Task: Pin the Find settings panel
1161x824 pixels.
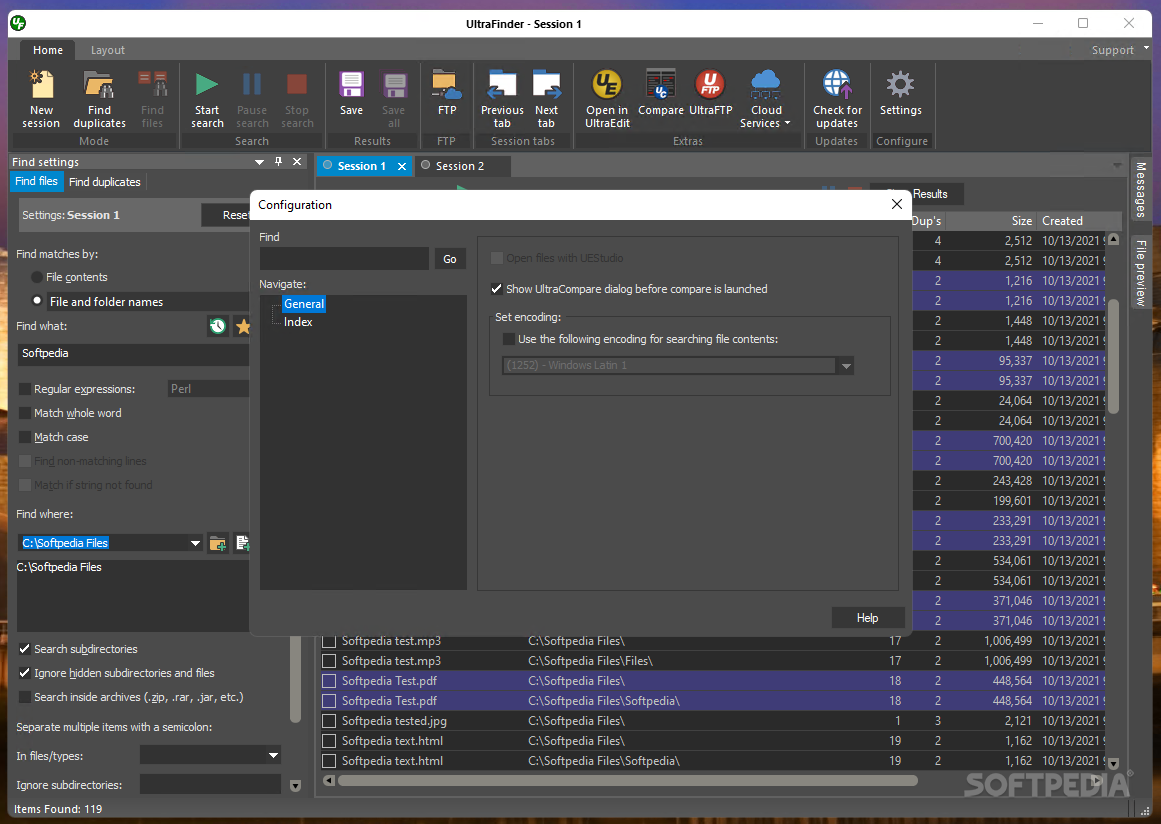Action: coord(278,161)
